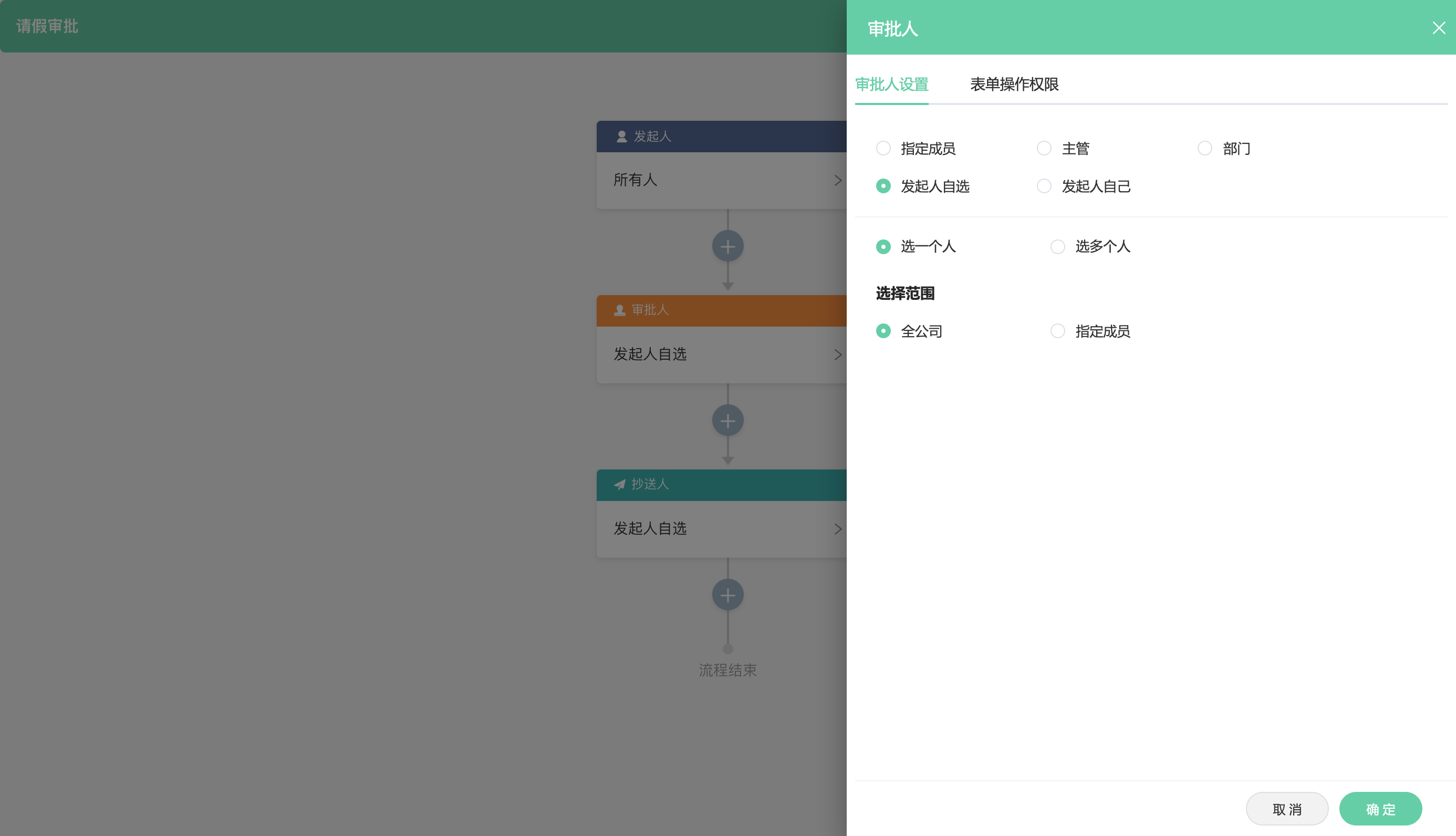The height and width of the screenshot is (836, 1456).
Task: Close the 审批人 side panel
Action: [x=1438, y=28]
